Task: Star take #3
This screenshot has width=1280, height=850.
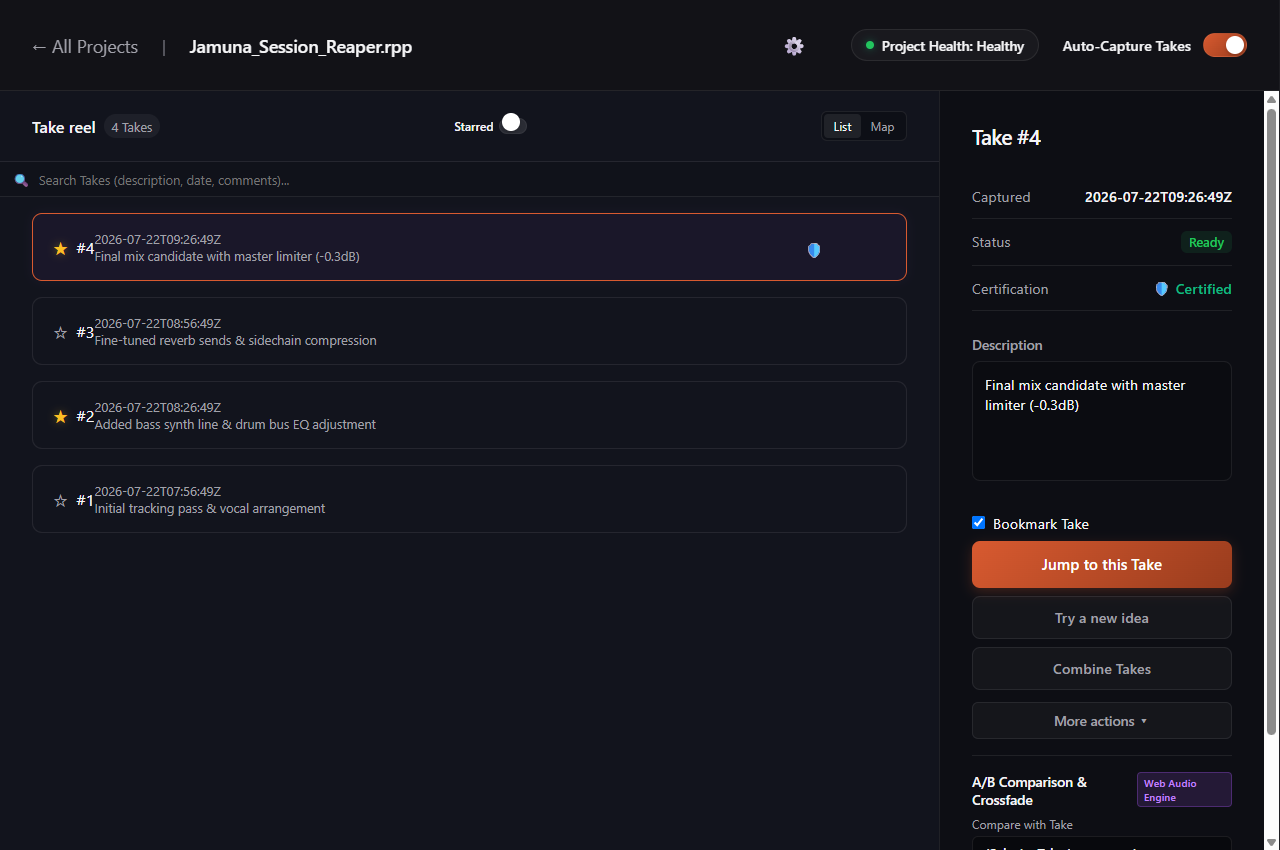Action: point(60,332)
